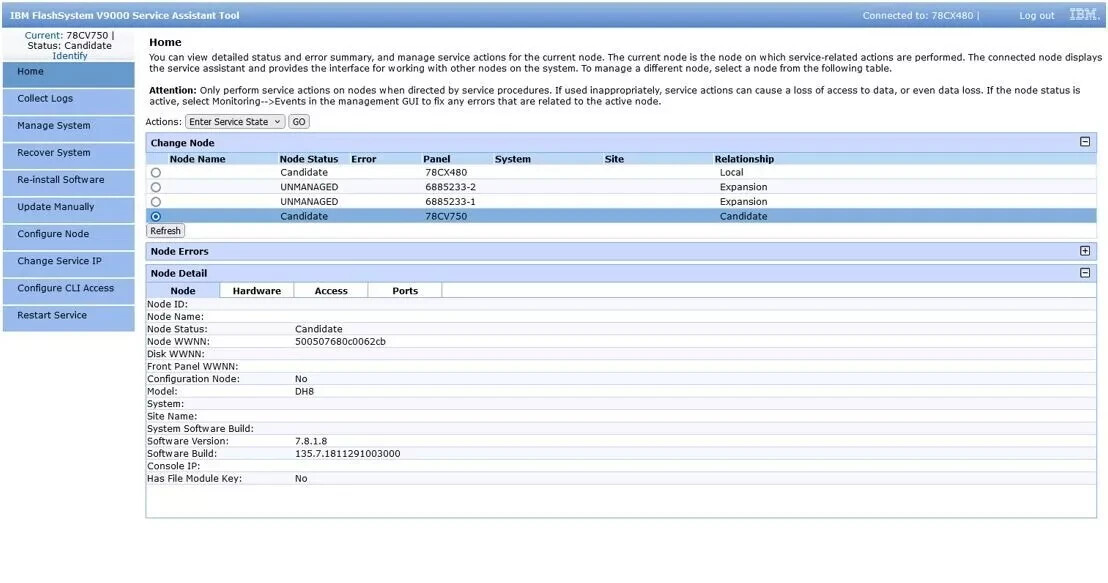Switch to the Access tab
Viewport: 1108px width, 583px height.
331,290
